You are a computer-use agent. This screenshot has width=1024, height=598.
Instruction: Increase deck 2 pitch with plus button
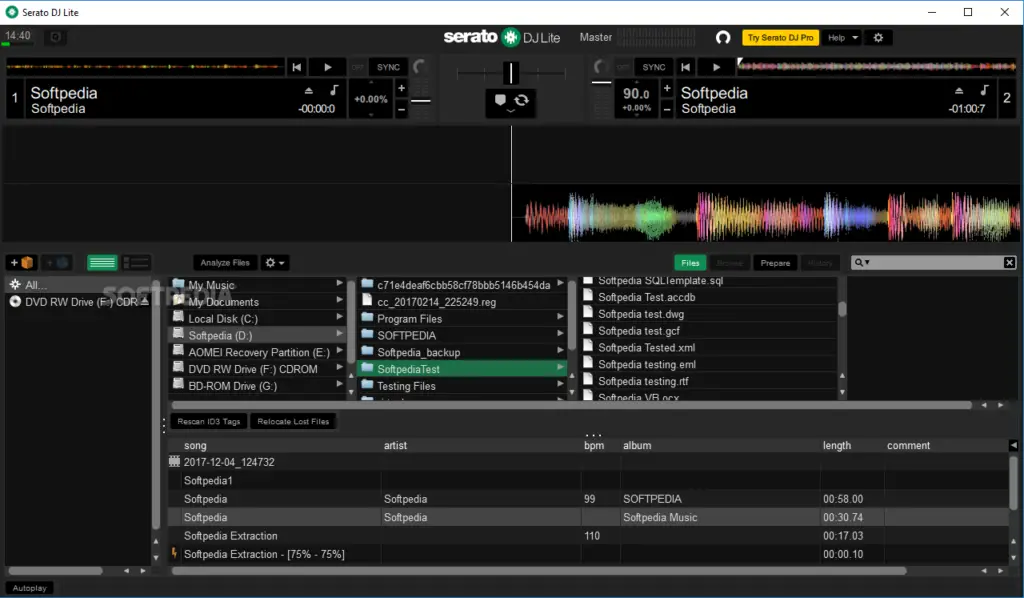667,88
